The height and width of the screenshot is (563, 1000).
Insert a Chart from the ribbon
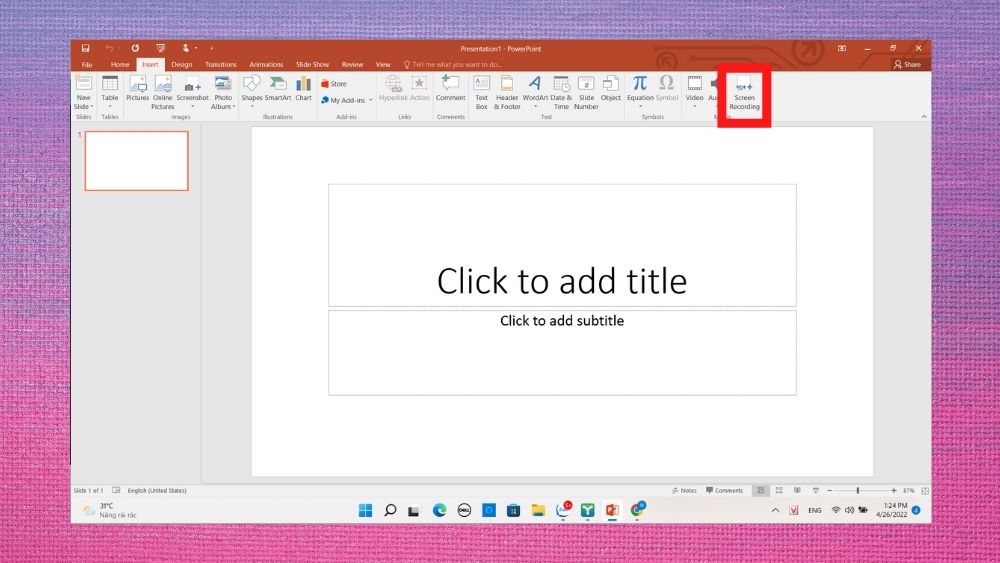[x=304, y=89]
